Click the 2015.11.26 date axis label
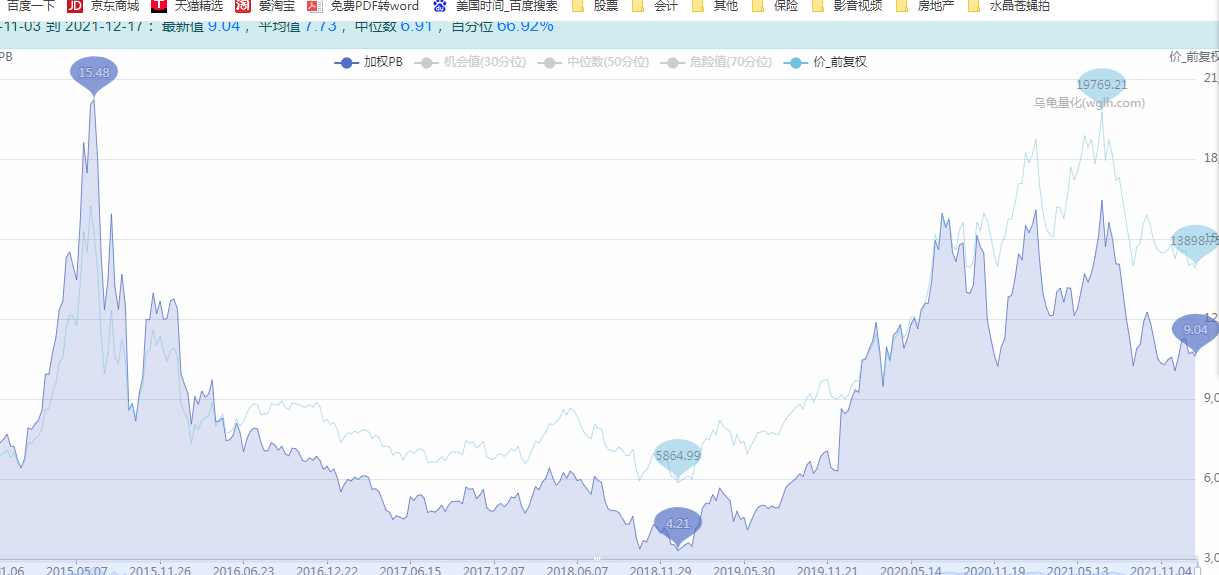The width and height of the screenshot is (1219, 575). (x=160, y=569)
